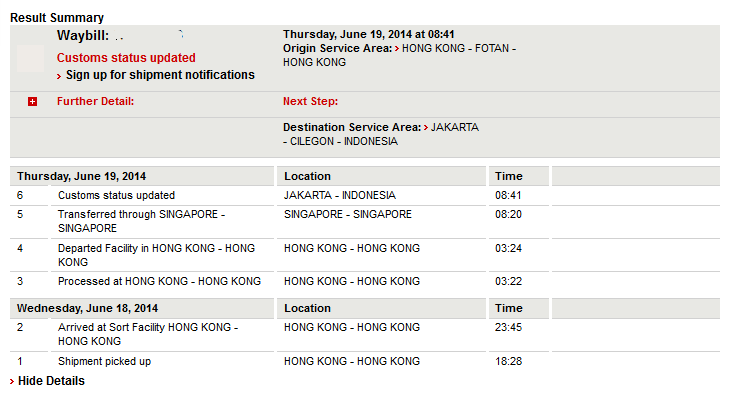Screen dimensions: 750x414
Task: Expand the Further Detail plus icon
Action: pos(33,102)
